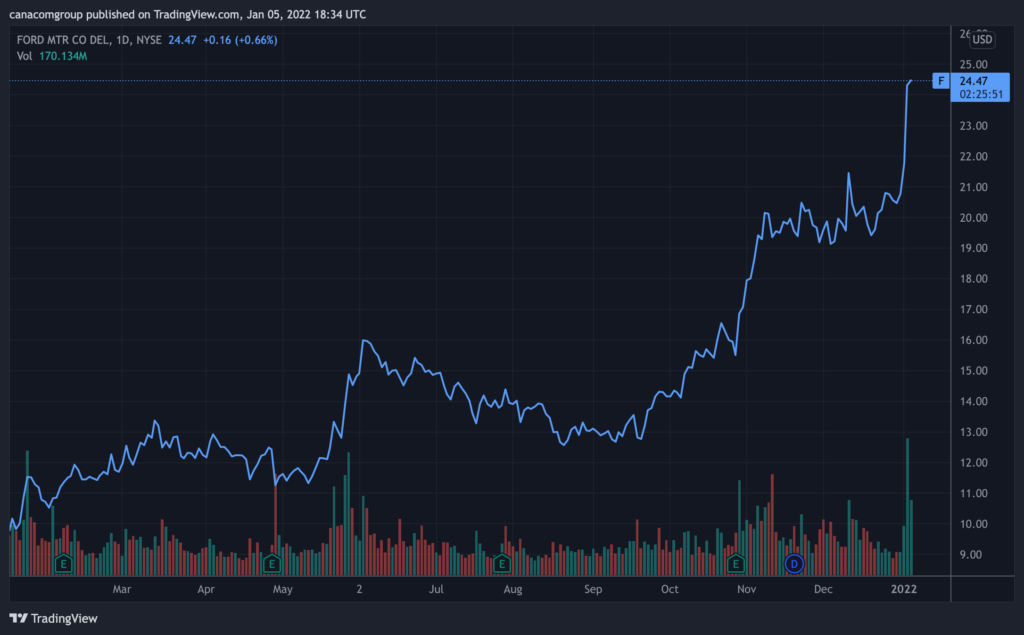This screenshot has height=635, width=1024.
Task: Click the Sep label on time axis
Action: pos(593,589)
